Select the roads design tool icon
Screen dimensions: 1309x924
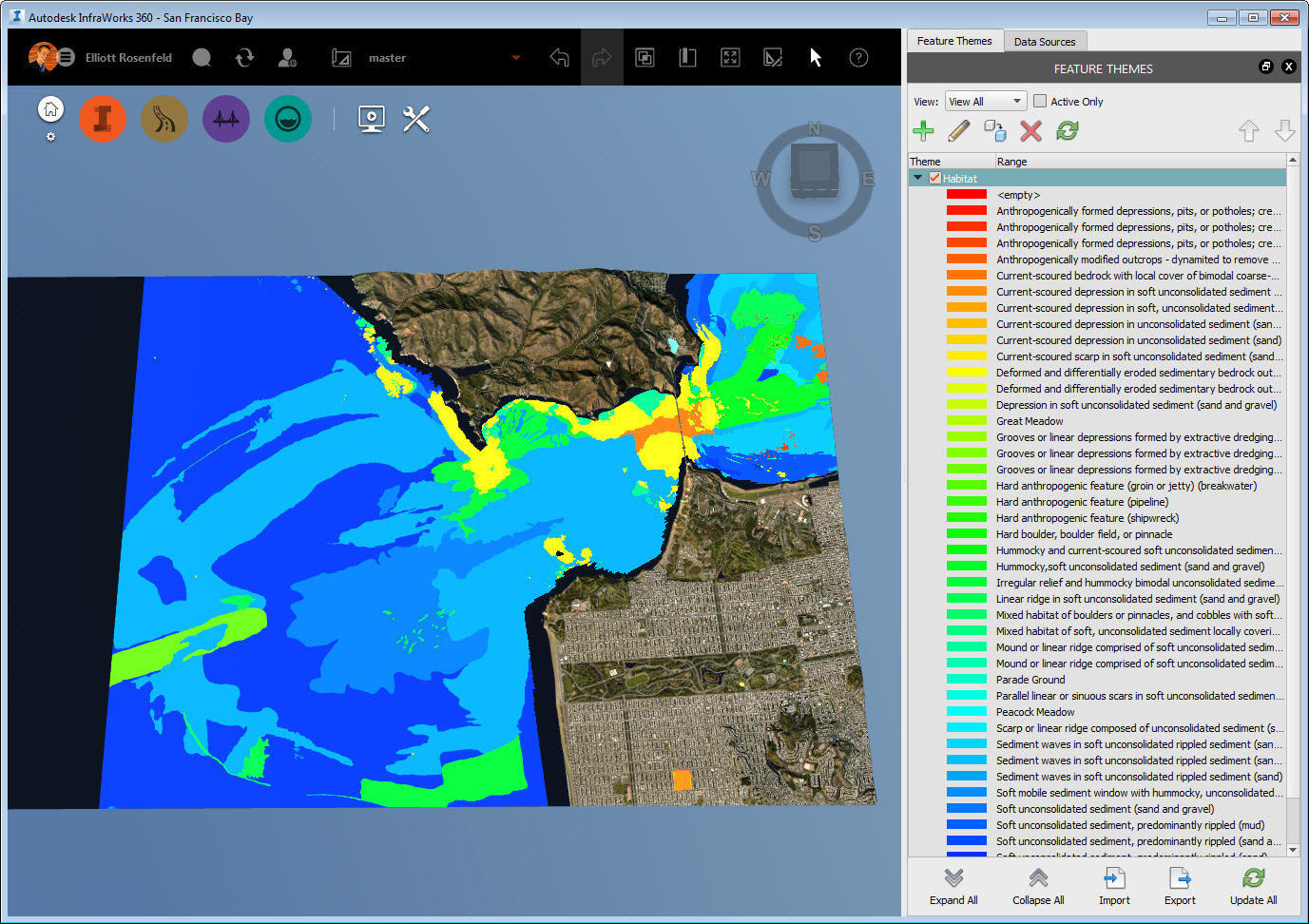point(164,118)
